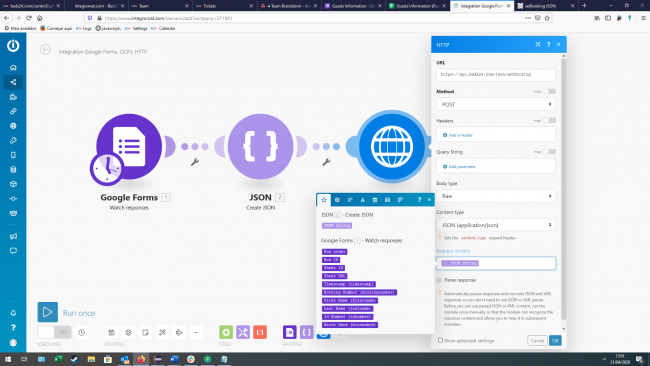Click Add parameter link
This screenshot has width=650, height=366.
coord(459,167)
